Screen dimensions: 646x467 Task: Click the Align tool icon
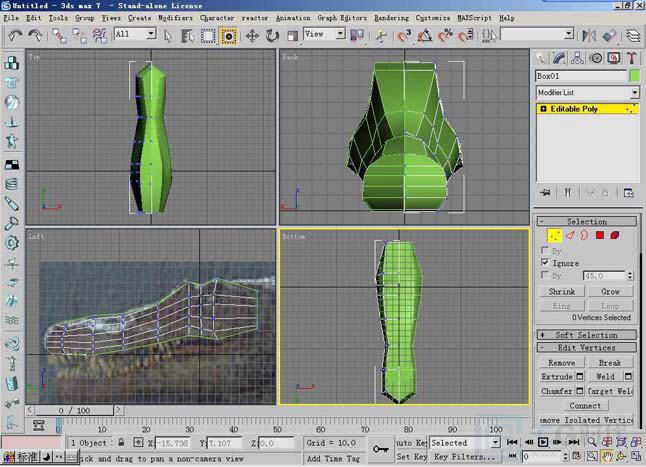click(x=609, y=36)
